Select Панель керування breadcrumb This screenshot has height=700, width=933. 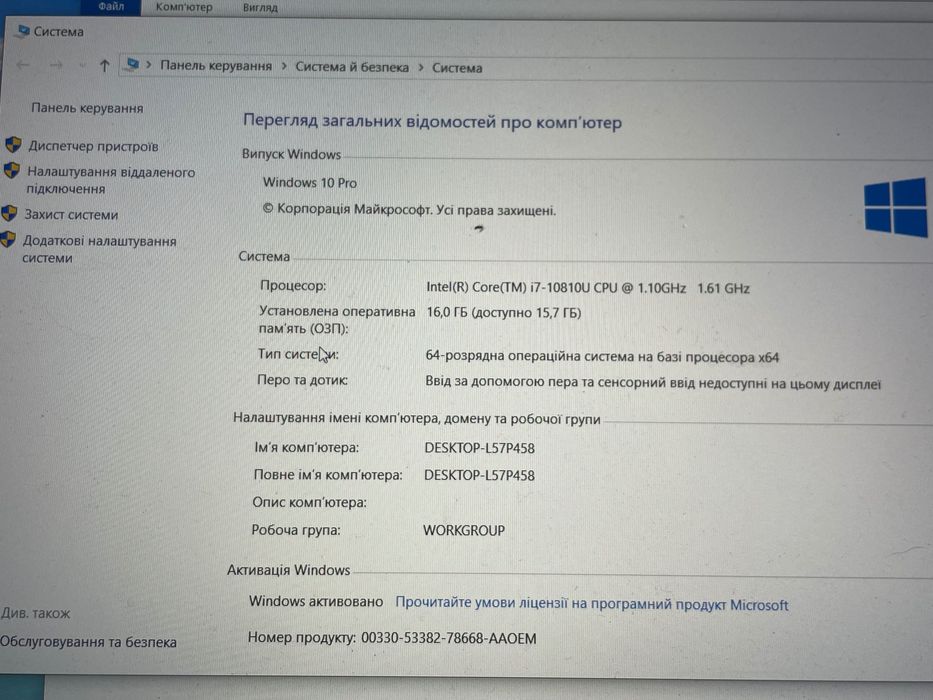[216, 65]
